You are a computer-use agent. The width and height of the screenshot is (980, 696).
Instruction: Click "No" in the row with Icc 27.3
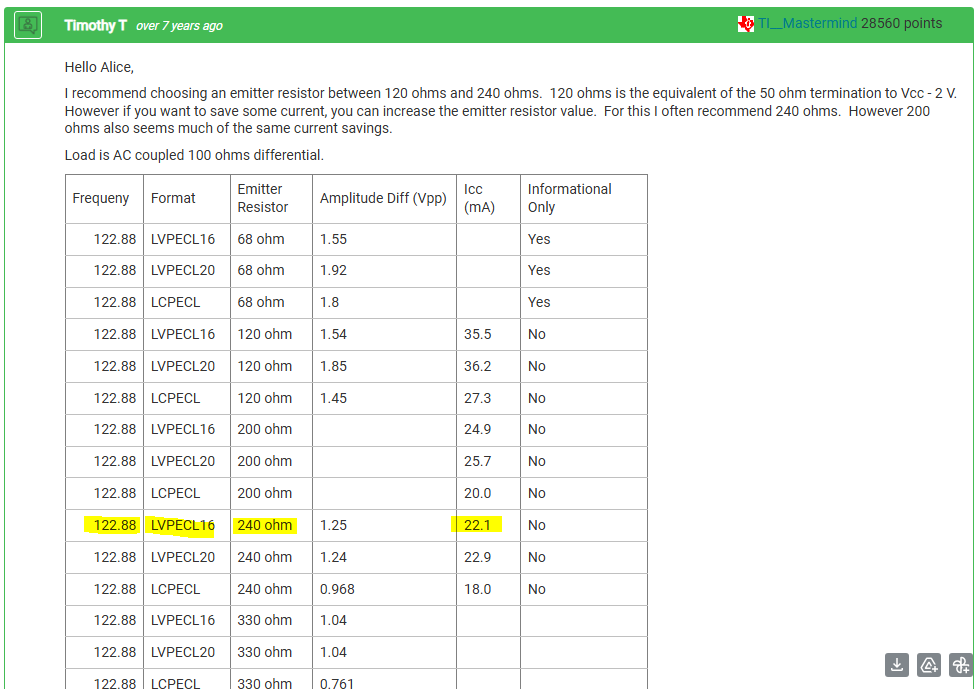point(536,398)
